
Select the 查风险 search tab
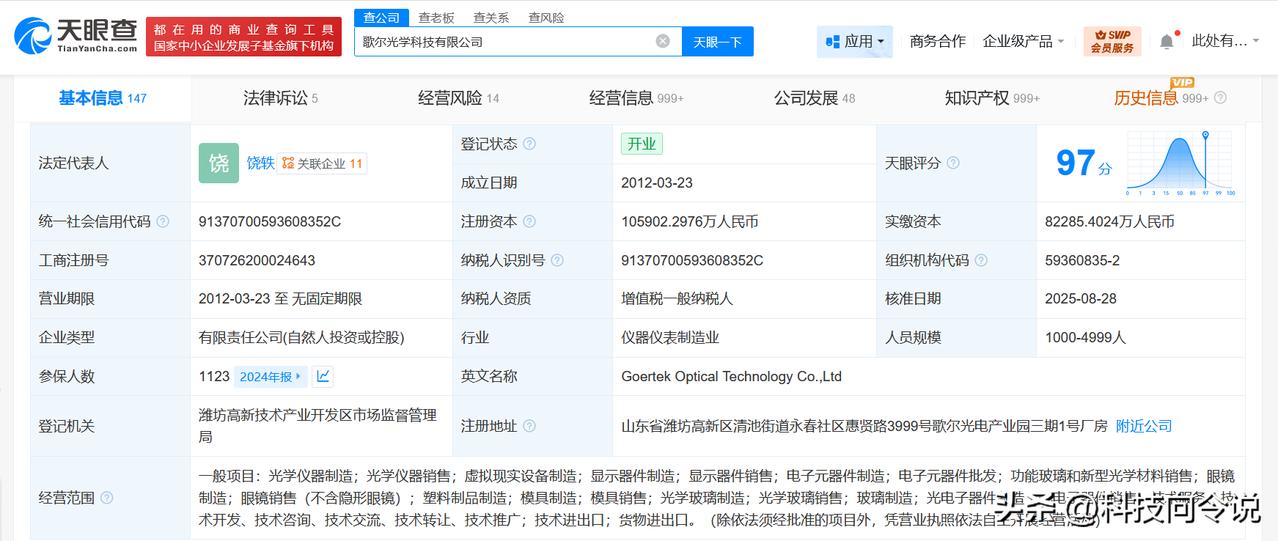(x=546, y=17)
